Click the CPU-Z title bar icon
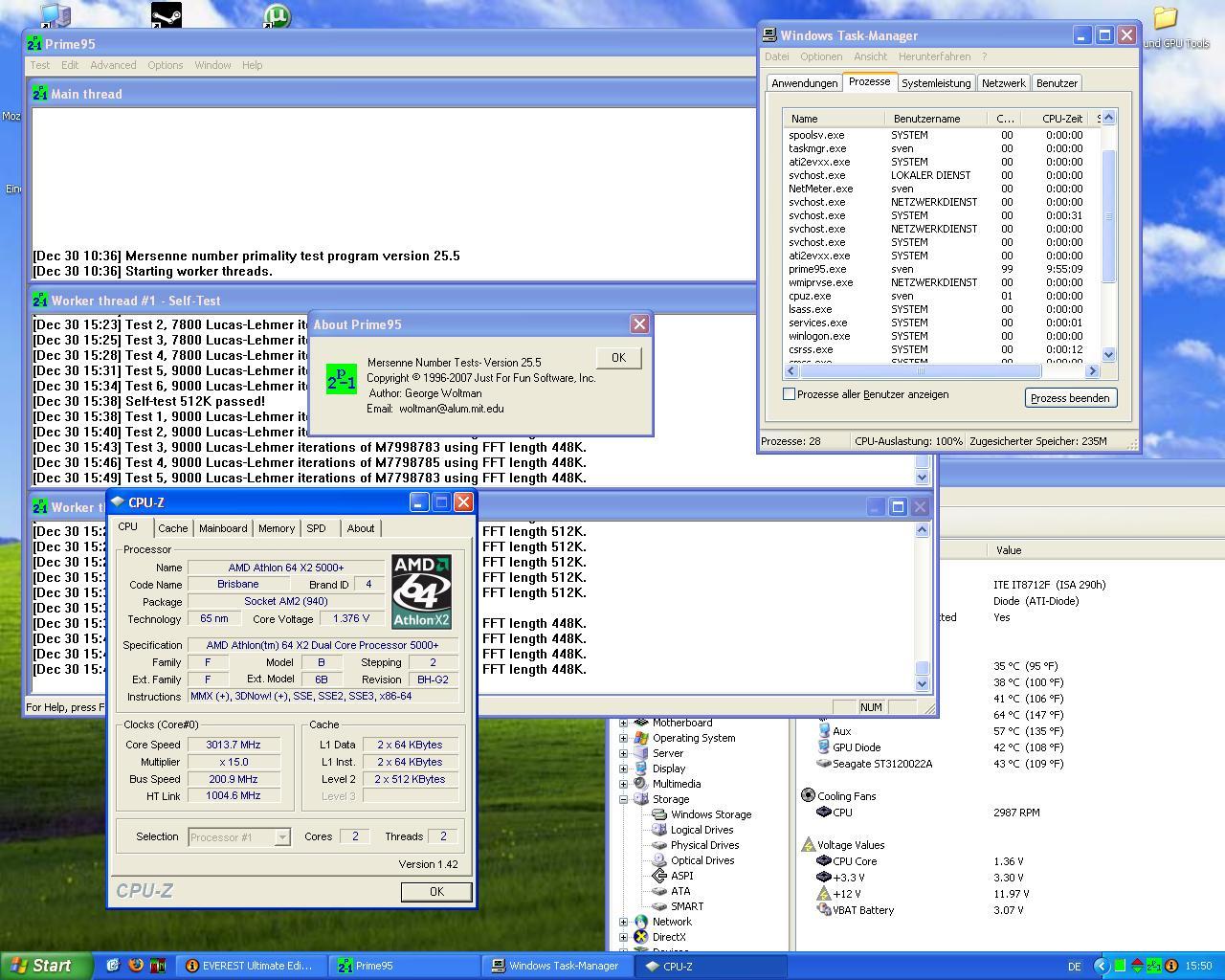Image resolution: width=1225 pixels, height=980 pixels. click(118, 501)
